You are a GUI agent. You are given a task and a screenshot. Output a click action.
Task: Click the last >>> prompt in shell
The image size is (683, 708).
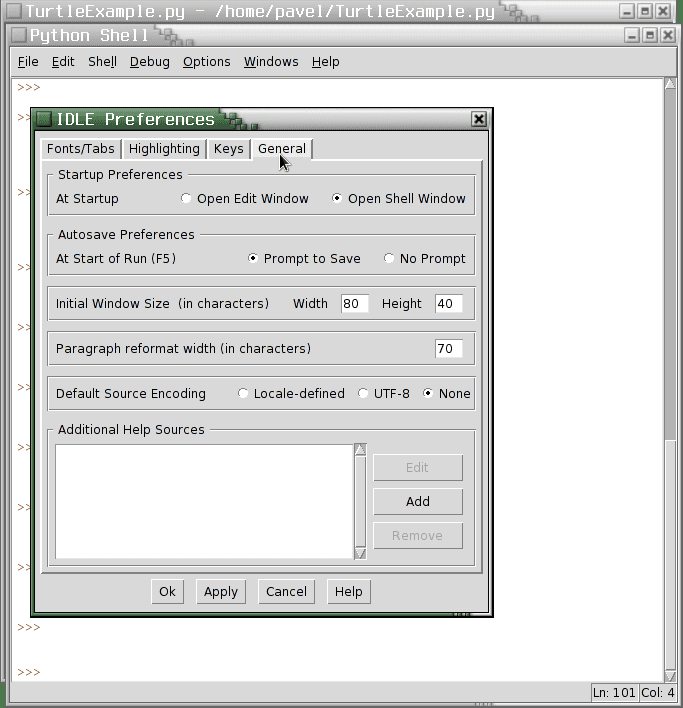[x=28, y=672]
